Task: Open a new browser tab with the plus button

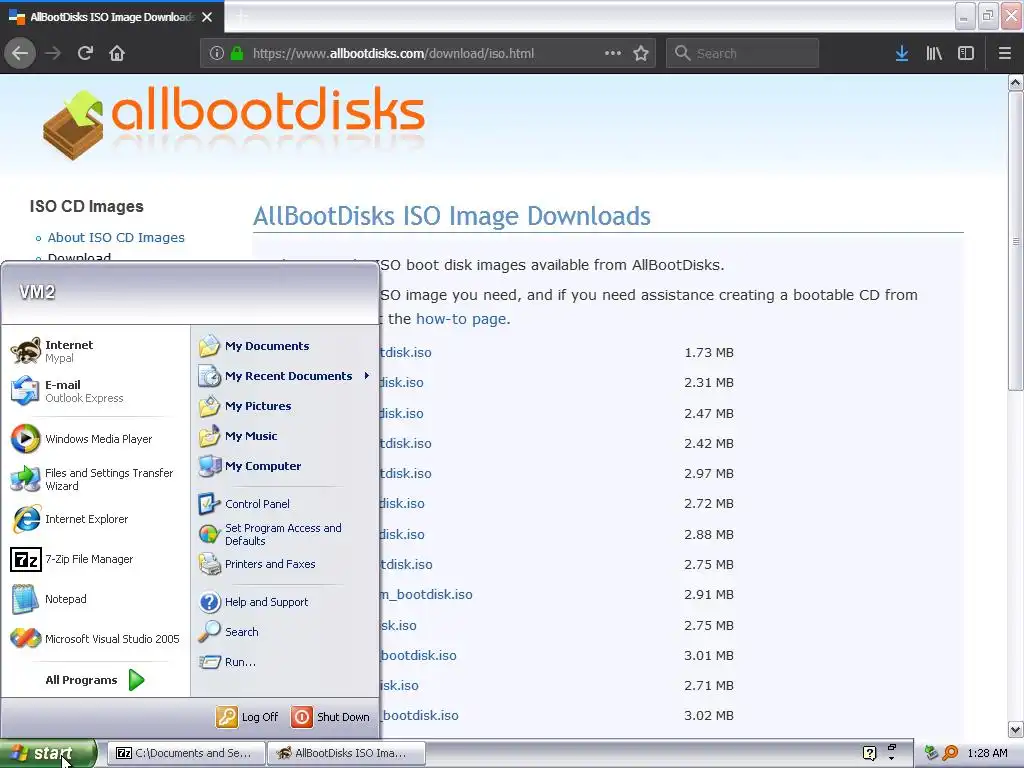Action: [241, 17]
